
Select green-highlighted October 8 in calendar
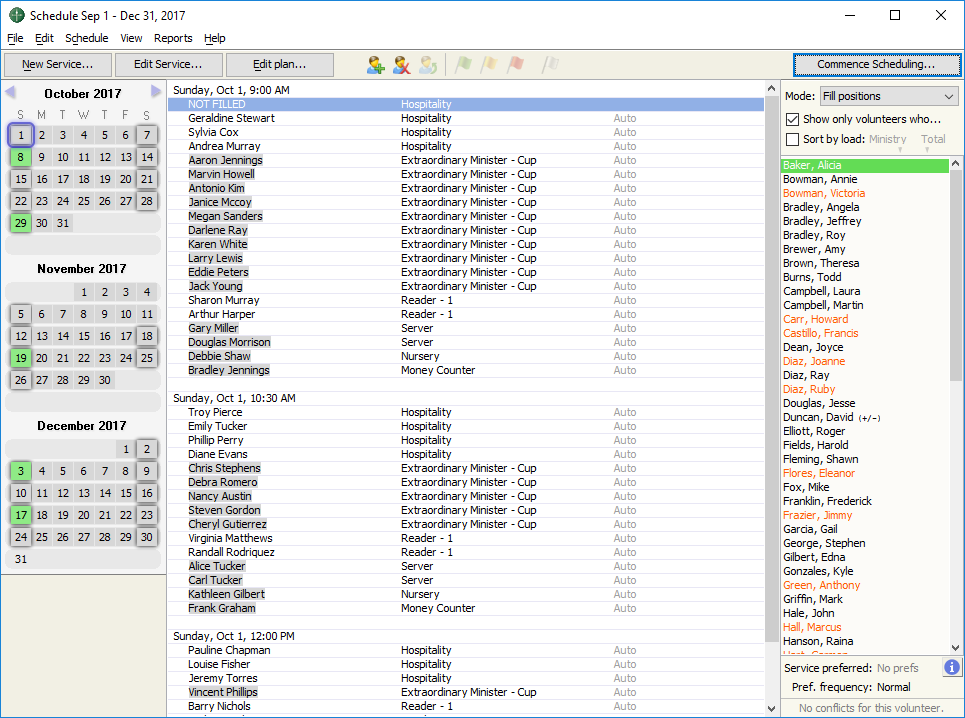pos(21,157)
